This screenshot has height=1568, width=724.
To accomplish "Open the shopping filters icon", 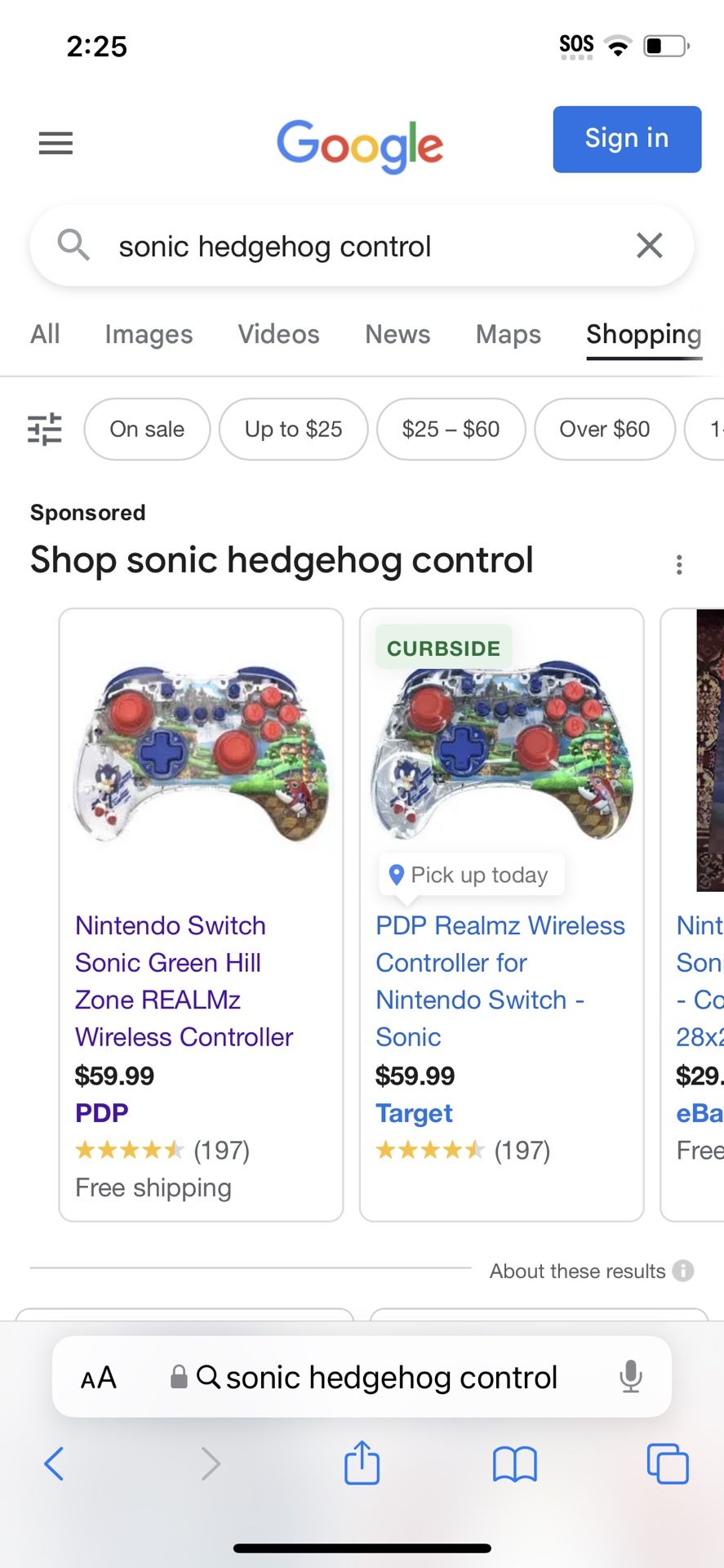I will 45,429.
